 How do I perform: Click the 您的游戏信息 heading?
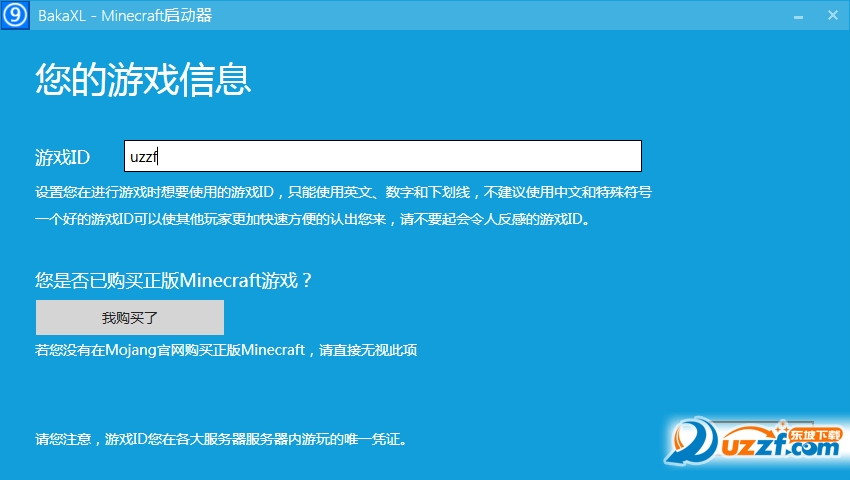click(143, 80)
